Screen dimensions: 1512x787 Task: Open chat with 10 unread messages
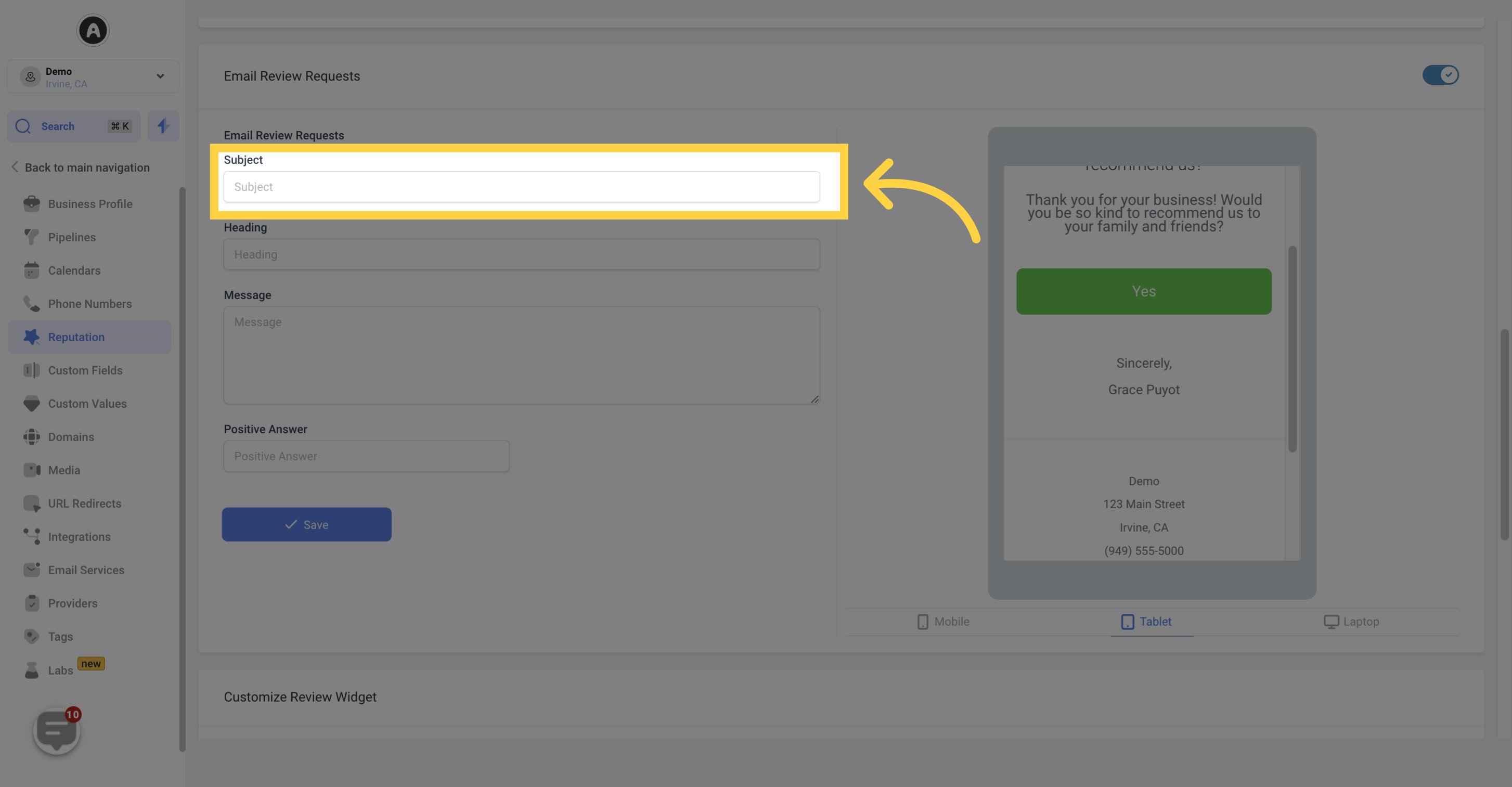(x=56, y=731)
